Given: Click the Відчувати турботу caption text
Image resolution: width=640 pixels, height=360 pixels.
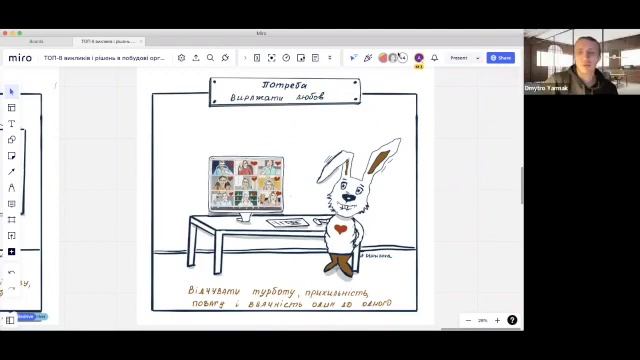Looking at the screenshot, I should (x=290, y=297).
